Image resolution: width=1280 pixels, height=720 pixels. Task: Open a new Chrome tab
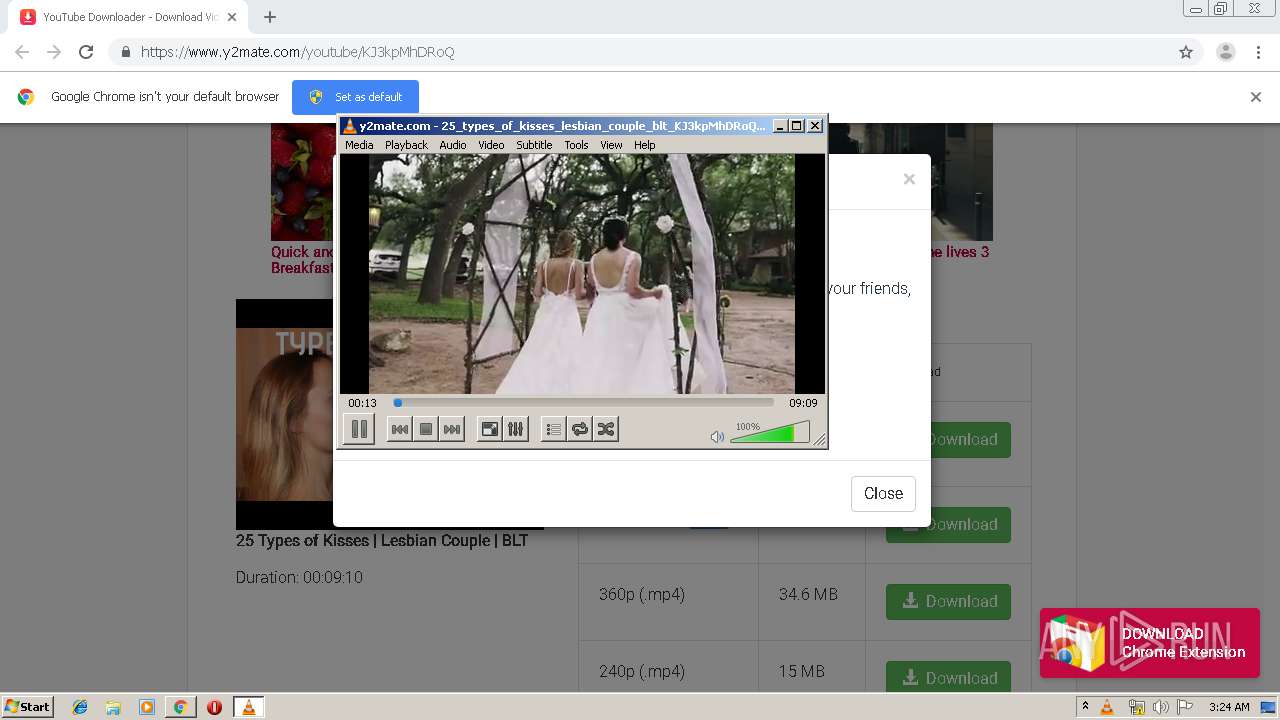[270, 17]
